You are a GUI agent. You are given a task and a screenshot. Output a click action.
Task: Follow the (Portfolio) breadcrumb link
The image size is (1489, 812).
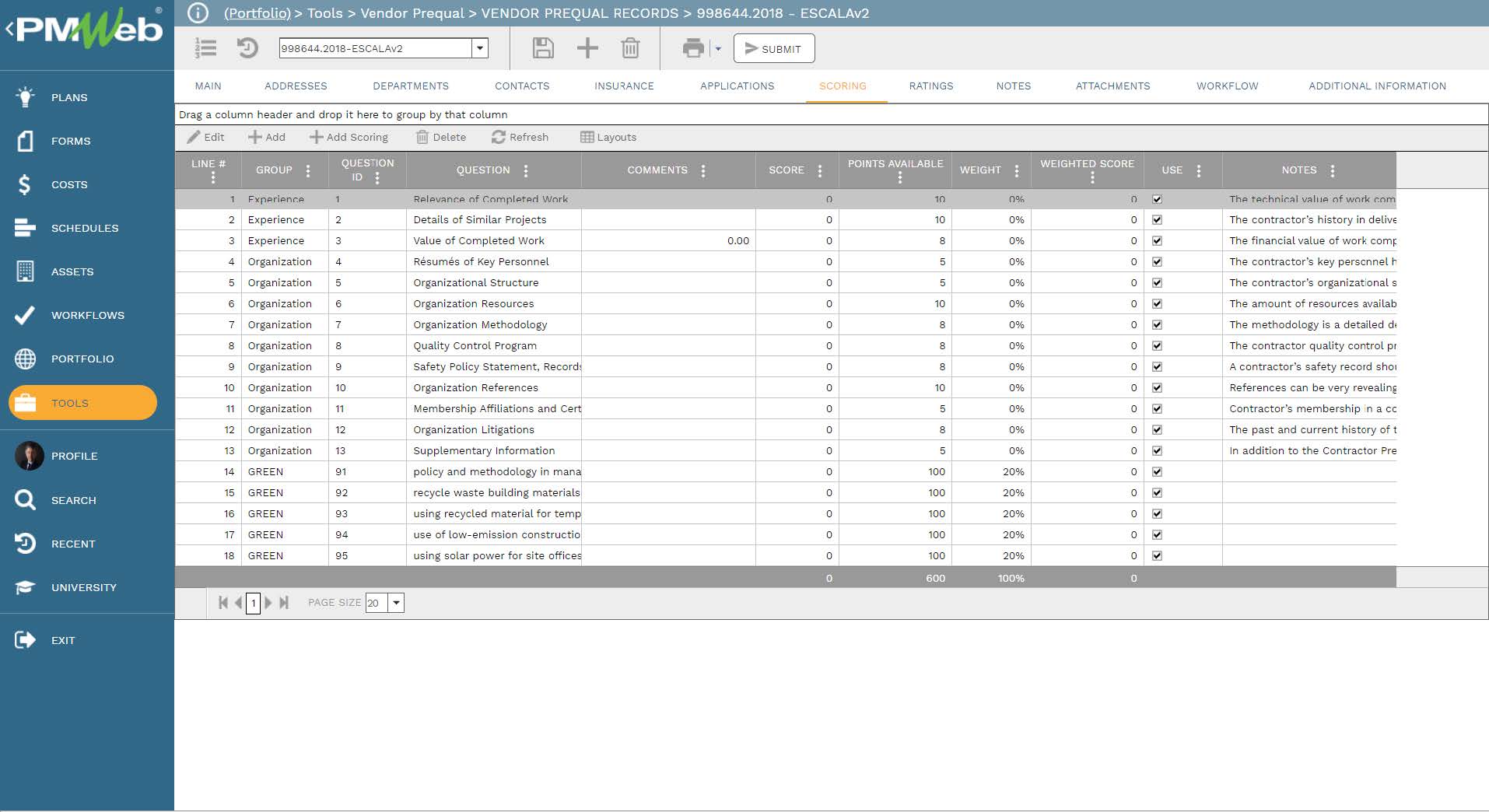[258, 13]
